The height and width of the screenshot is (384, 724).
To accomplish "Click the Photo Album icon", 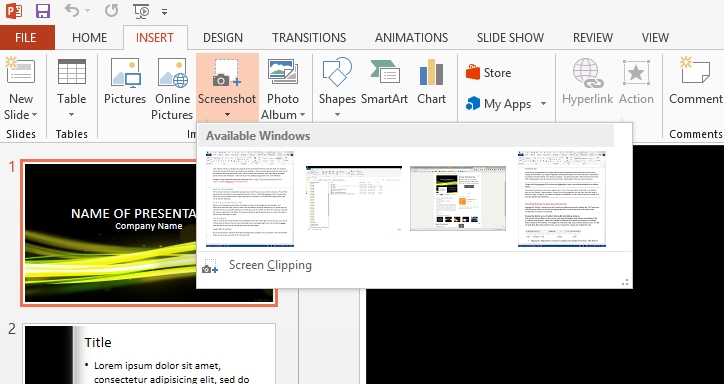I will pyautogui.click(x=283, y=72).
